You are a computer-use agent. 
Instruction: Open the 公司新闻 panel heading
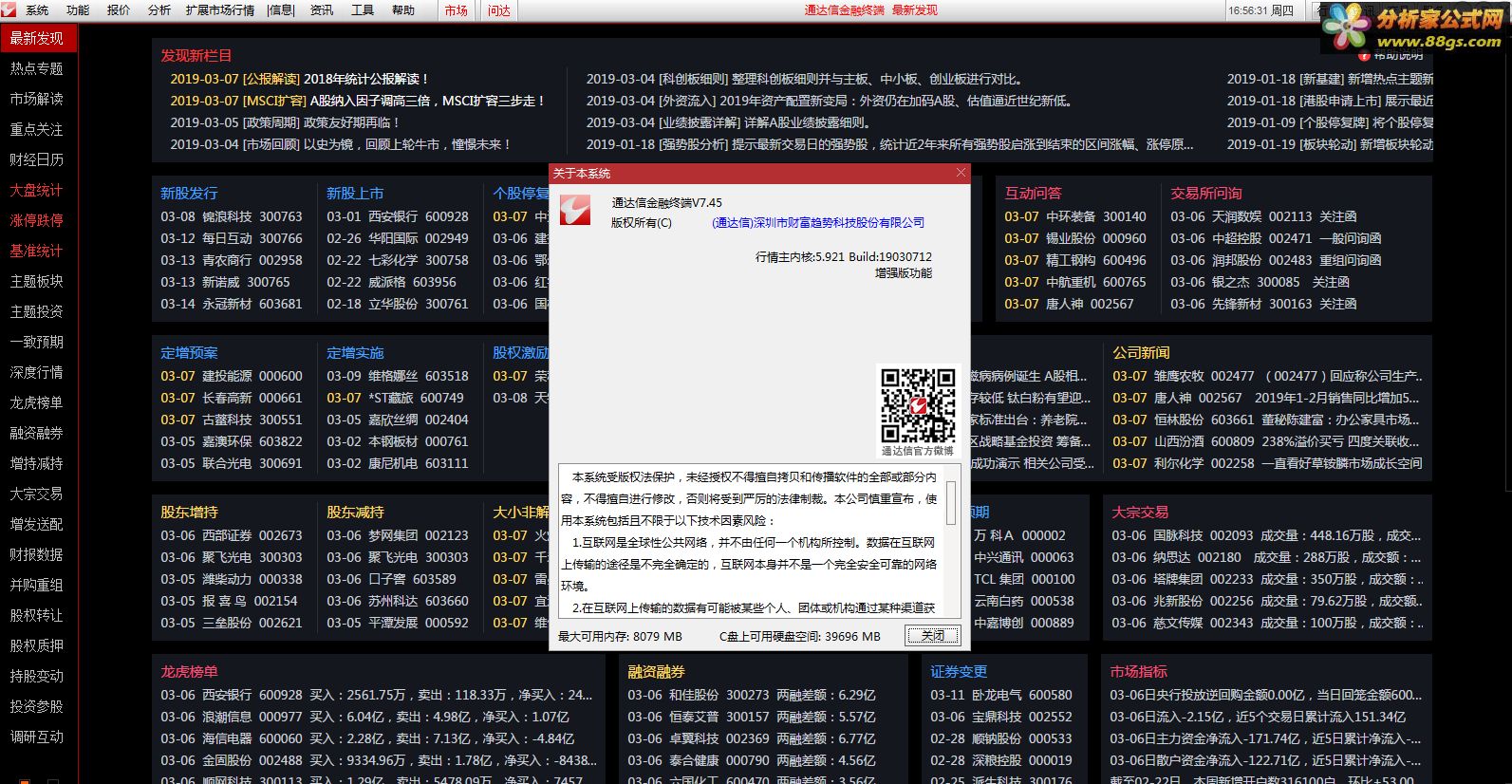pyautogui.click(x=1141, y=352)
